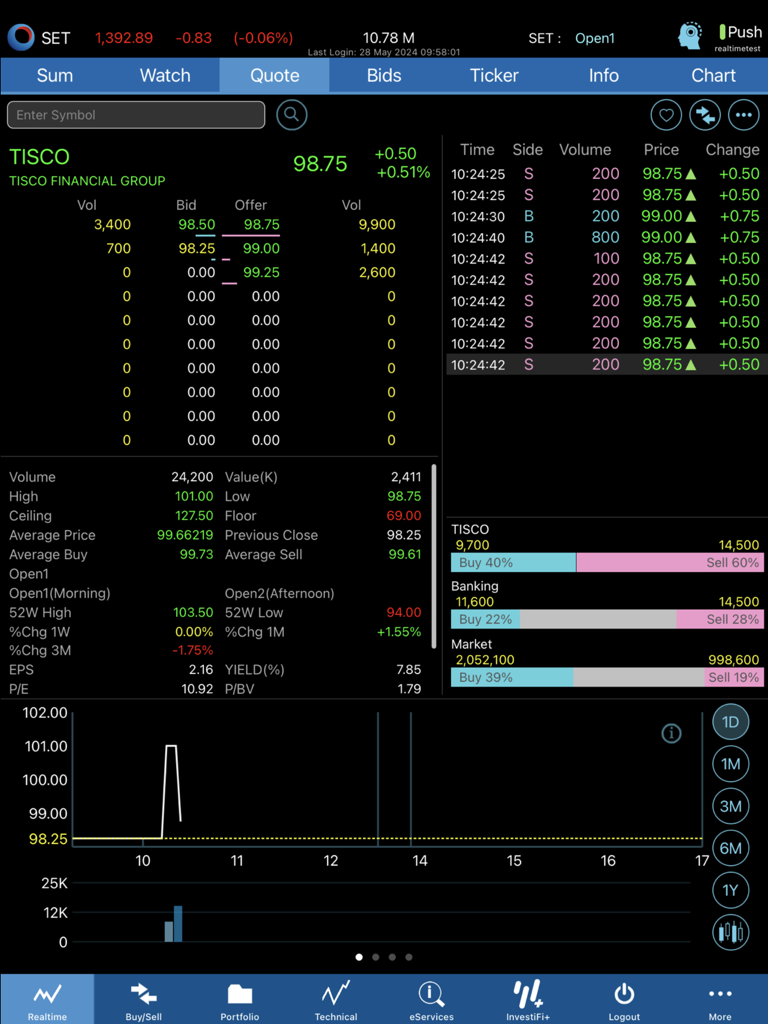Tap Market Buy 39% bar segment
This screenshot has width=768, height=1024.
point(512,677)
